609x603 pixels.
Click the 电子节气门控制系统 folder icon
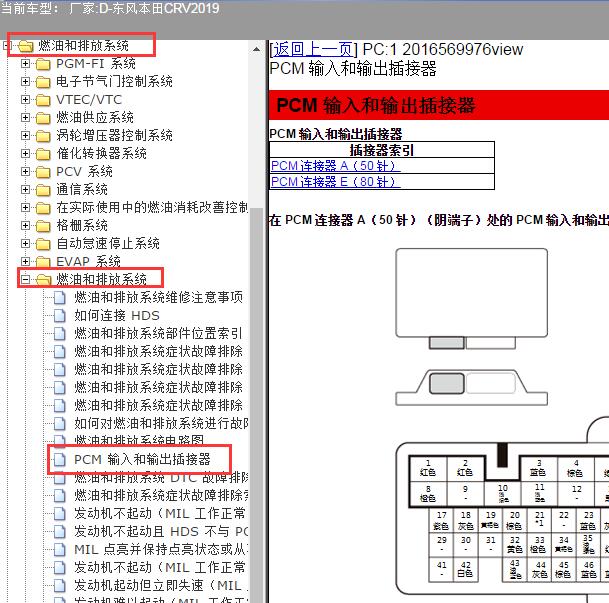click(43, 82)
